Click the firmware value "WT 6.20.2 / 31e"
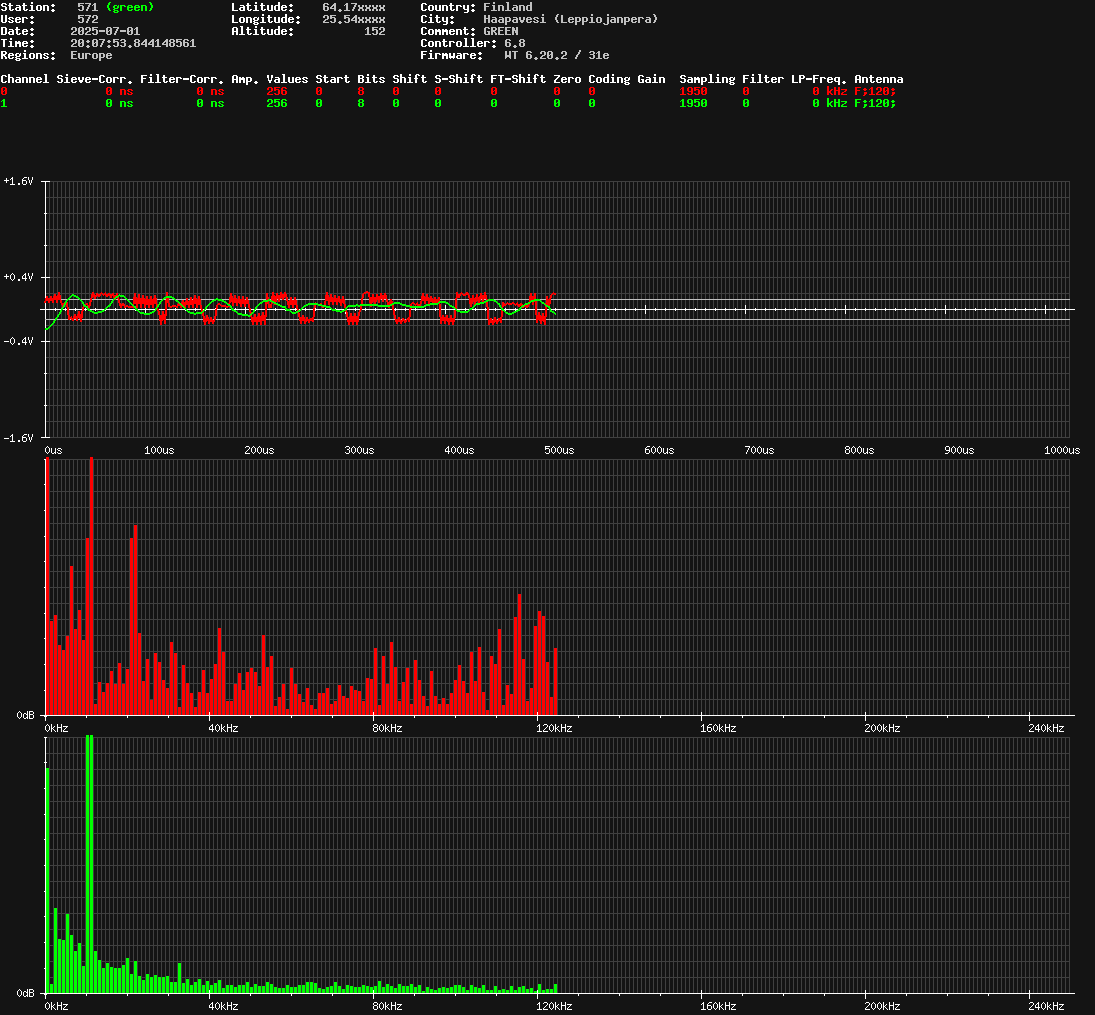The width and height of the screenshot is (1095, 1015). [557, 54]
